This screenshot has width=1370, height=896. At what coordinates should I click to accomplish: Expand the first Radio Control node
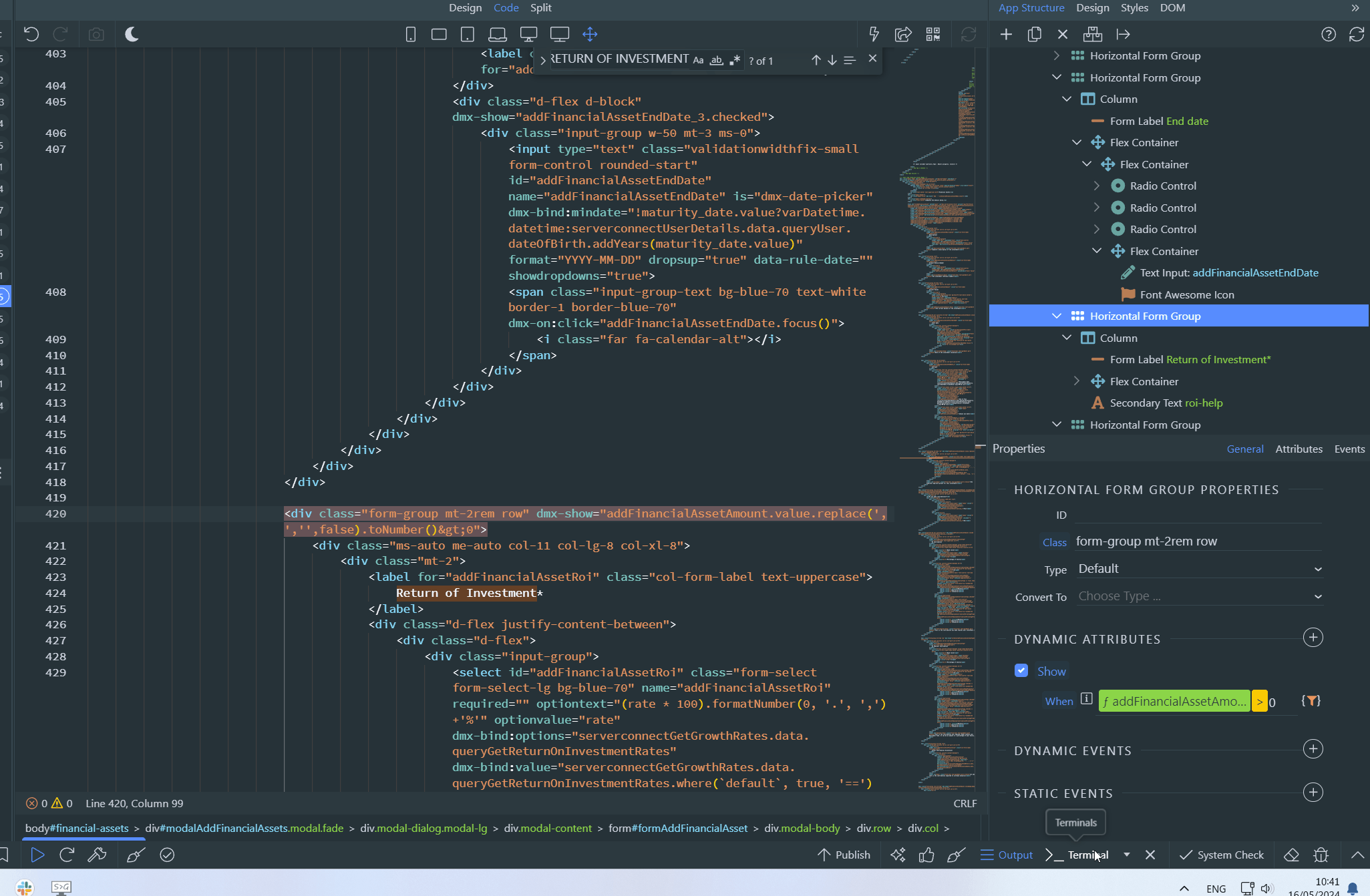[x=1097, y=186]
